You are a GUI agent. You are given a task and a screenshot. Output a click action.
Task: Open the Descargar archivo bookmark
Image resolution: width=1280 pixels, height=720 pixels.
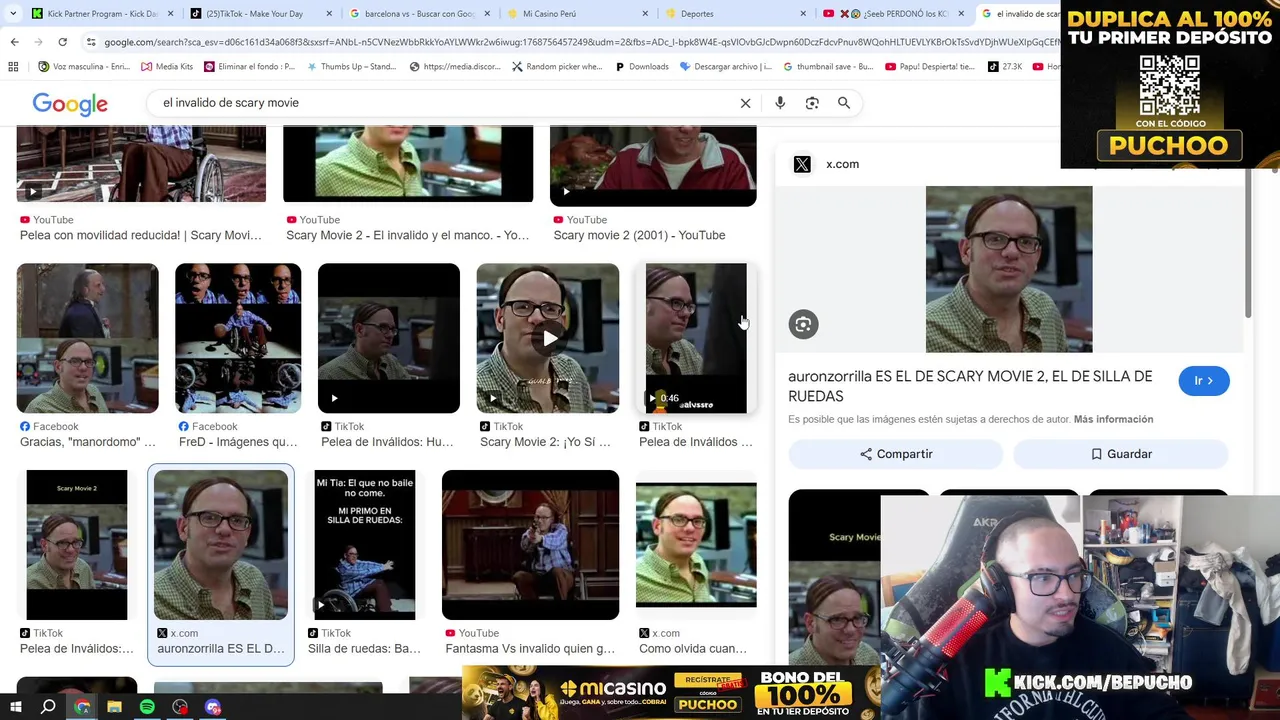click(726, 67)
